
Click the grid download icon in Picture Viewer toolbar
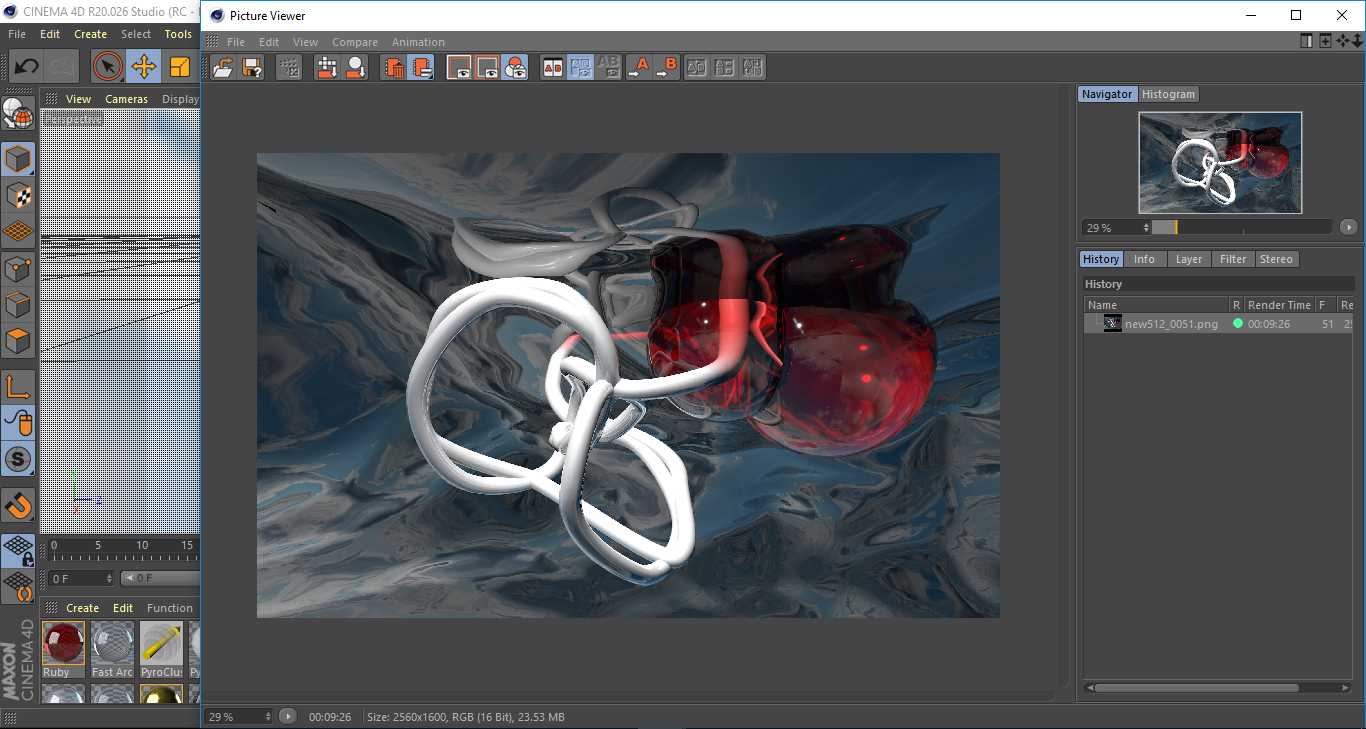click(327, 67)
